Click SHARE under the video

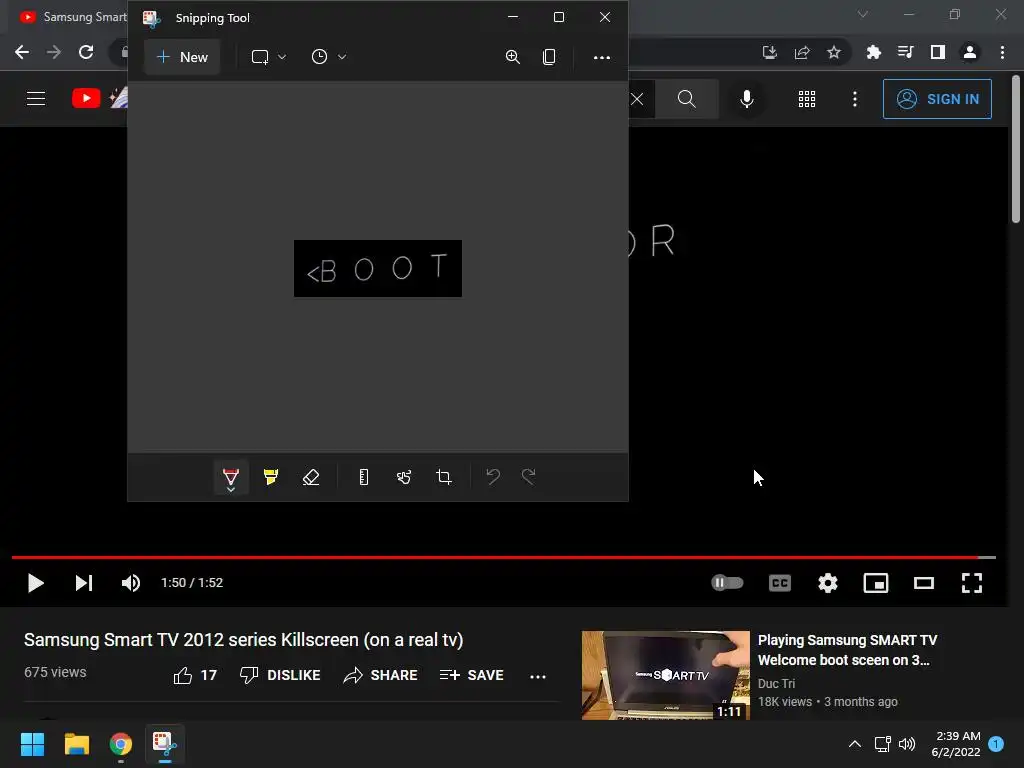[381, 675]
